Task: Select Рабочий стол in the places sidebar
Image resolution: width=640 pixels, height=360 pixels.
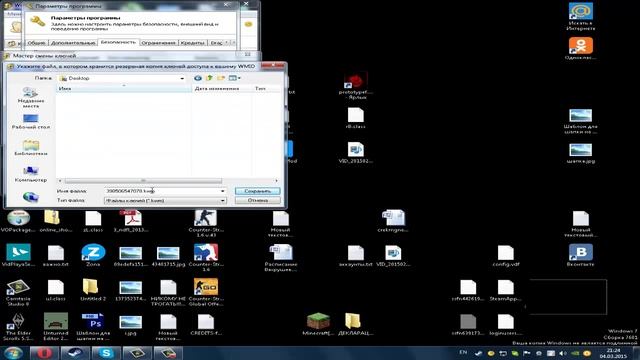Action: (x=31, y=122)
